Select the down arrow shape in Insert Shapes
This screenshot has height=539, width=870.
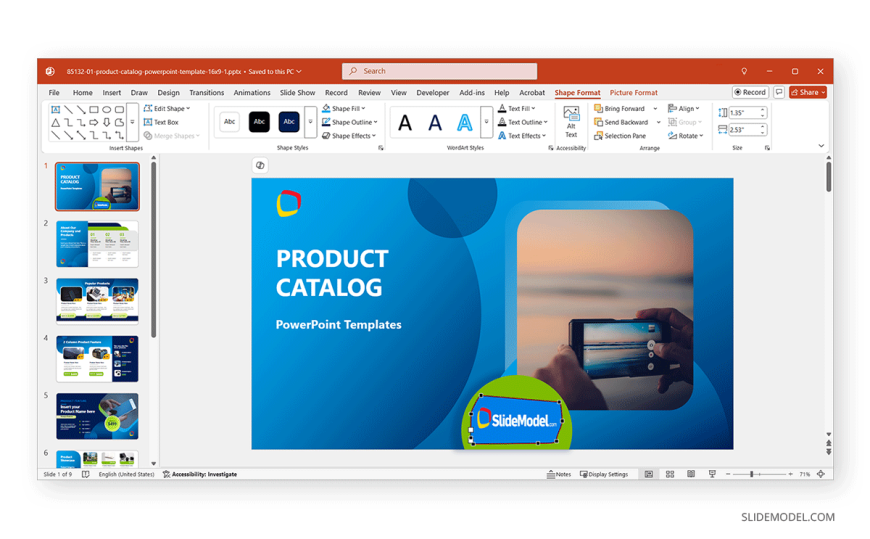107,122
